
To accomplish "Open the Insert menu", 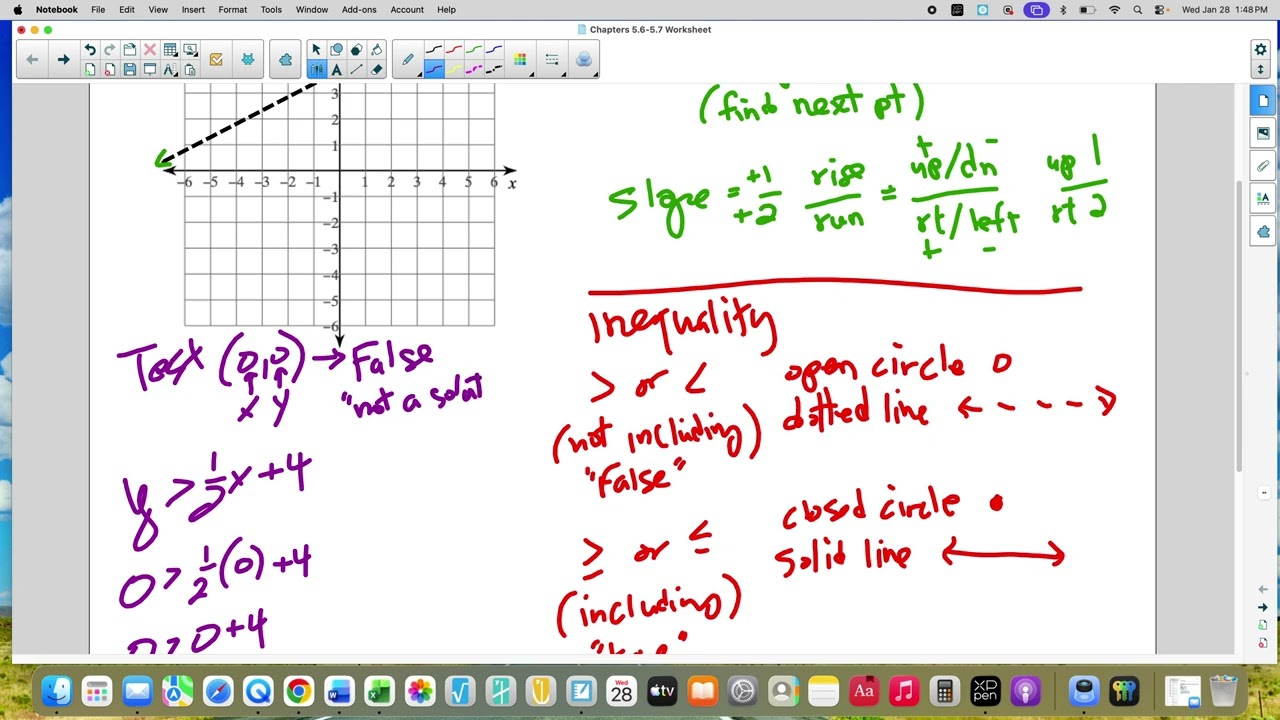I will [193, 10].
